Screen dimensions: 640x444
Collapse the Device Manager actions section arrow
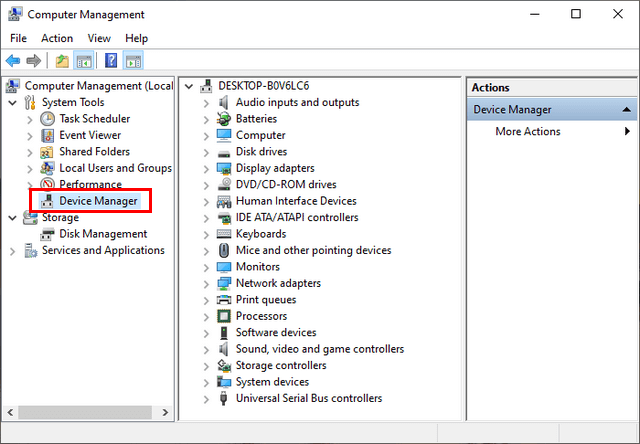click(627, 109)
